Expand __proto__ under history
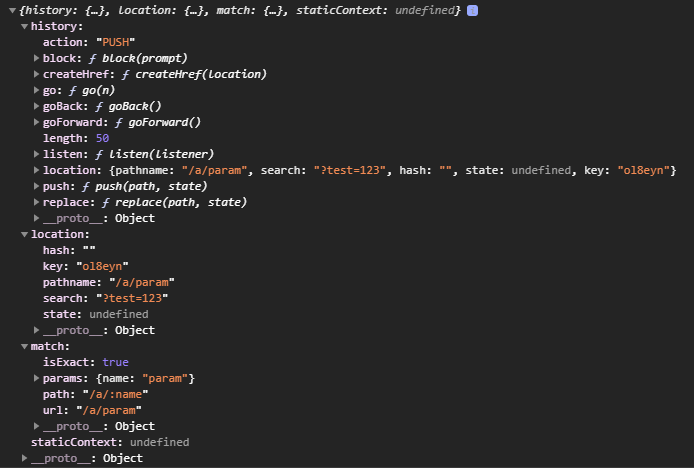This screenshot has height=468, width=694. 36,218
